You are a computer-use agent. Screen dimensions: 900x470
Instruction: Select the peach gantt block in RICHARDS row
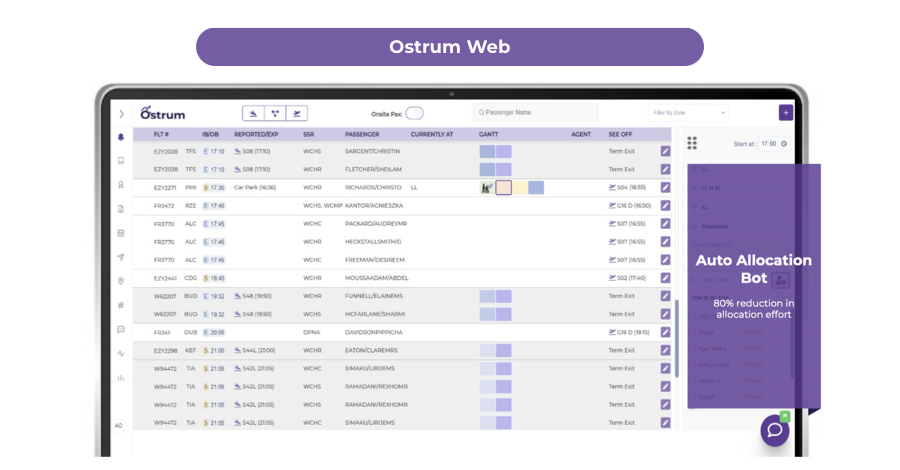503,188
